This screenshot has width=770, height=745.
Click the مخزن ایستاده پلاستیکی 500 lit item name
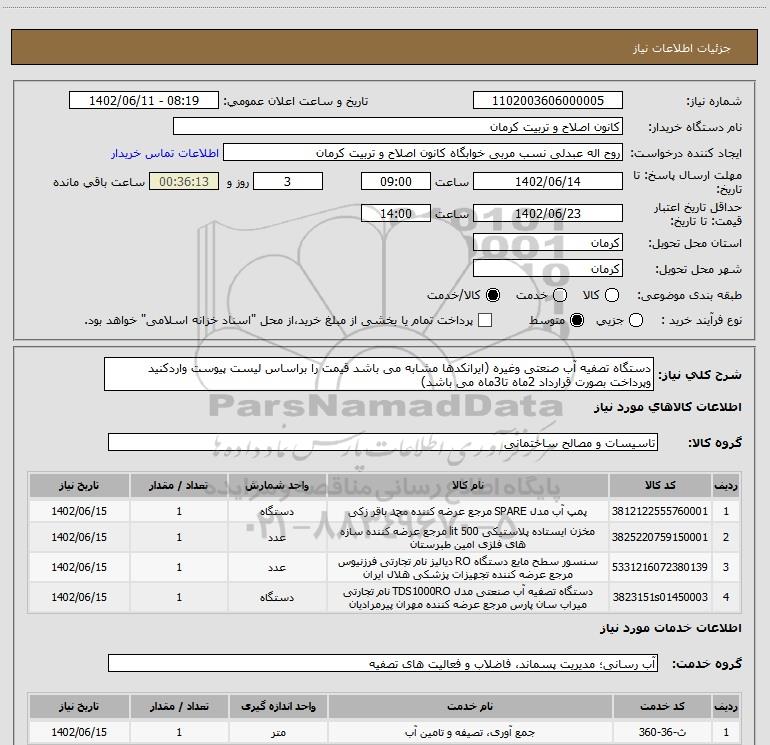[468, 538]
